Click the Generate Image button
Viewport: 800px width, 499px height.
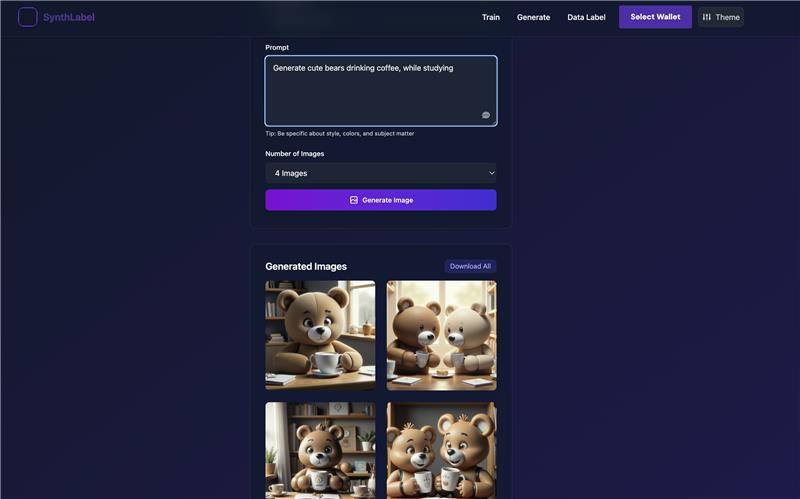coord(381,200)
